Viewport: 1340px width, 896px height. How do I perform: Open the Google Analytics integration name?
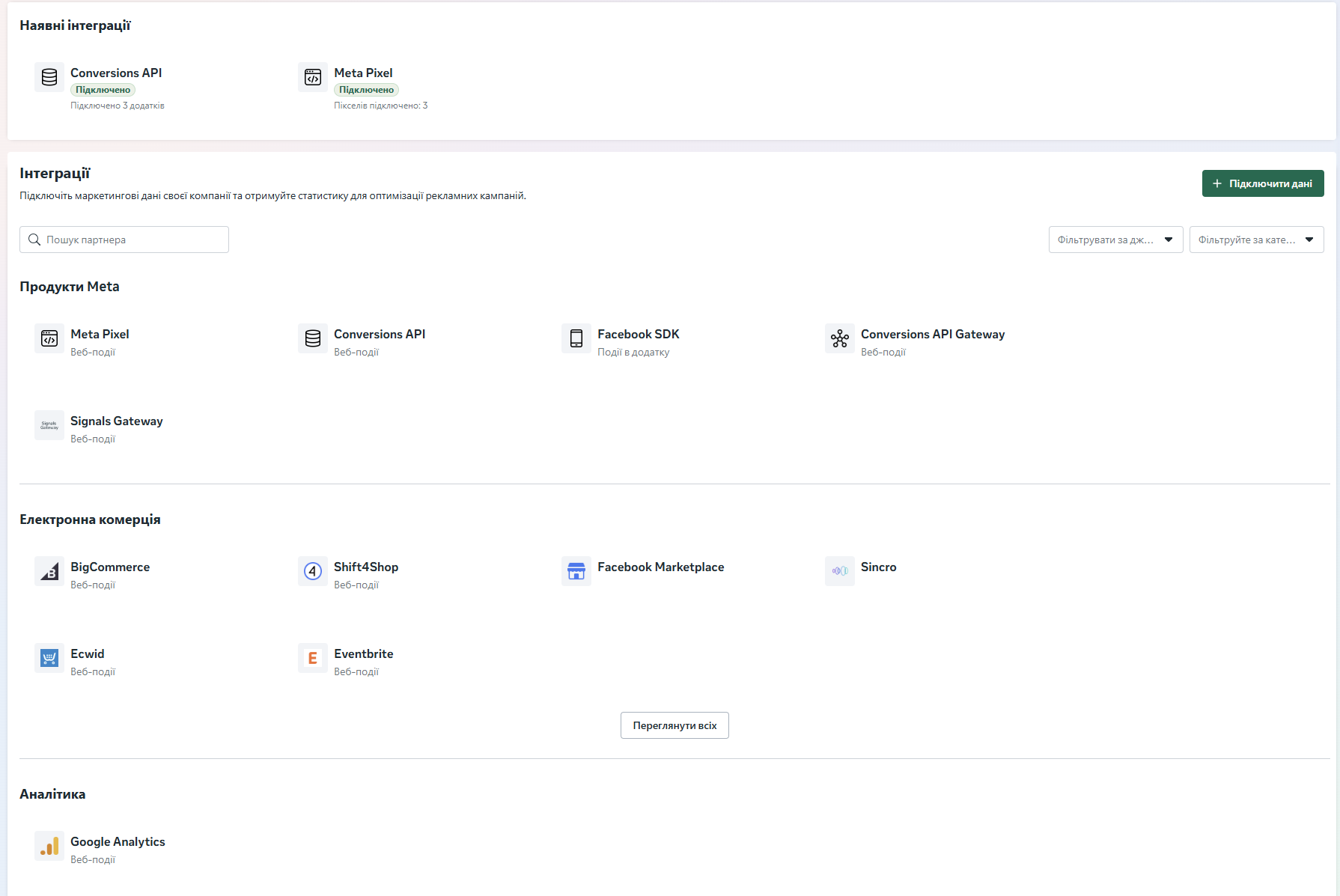pyautogui.click(x=118, y=841)
